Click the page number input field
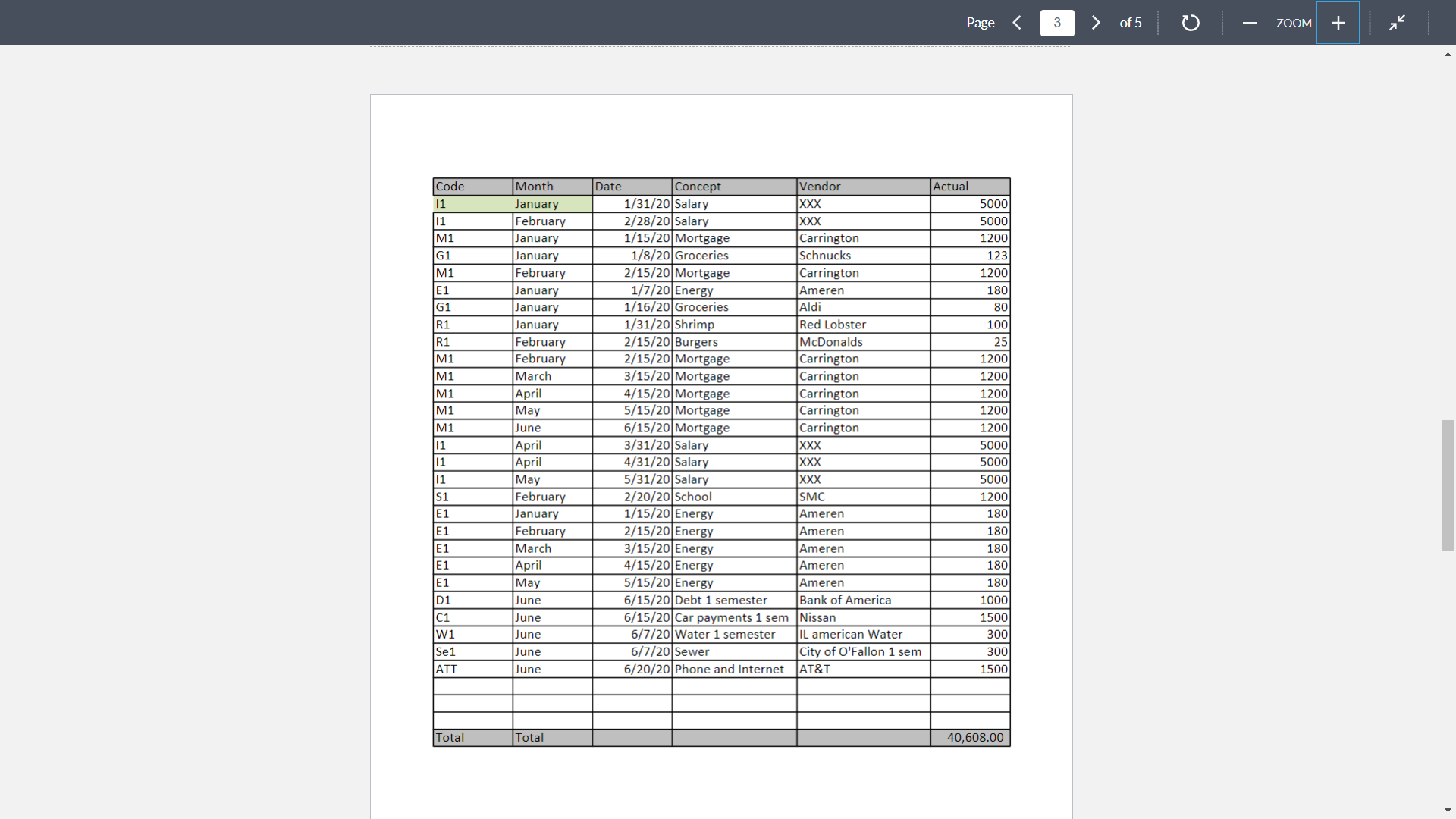1456x819 pixels. (x=1056, y=23)
